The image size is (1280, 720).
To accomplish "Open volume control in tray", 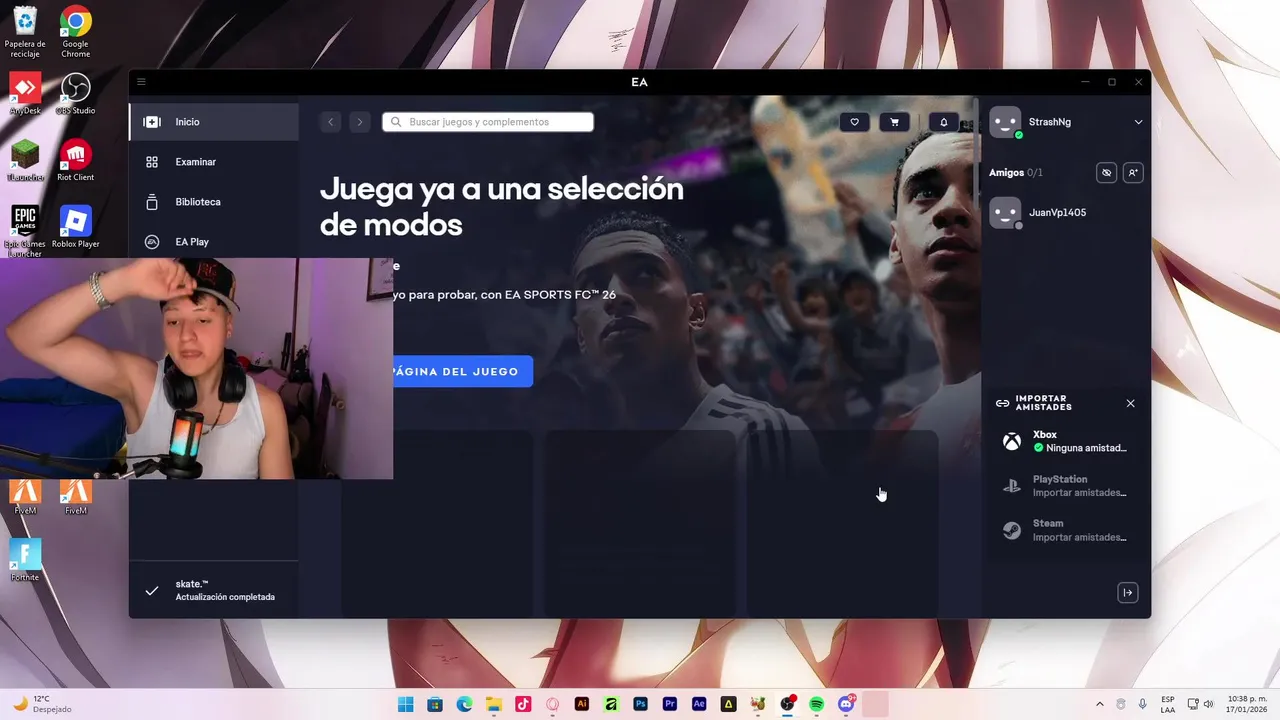I will pyautogui.click(x=1209, y=704).
